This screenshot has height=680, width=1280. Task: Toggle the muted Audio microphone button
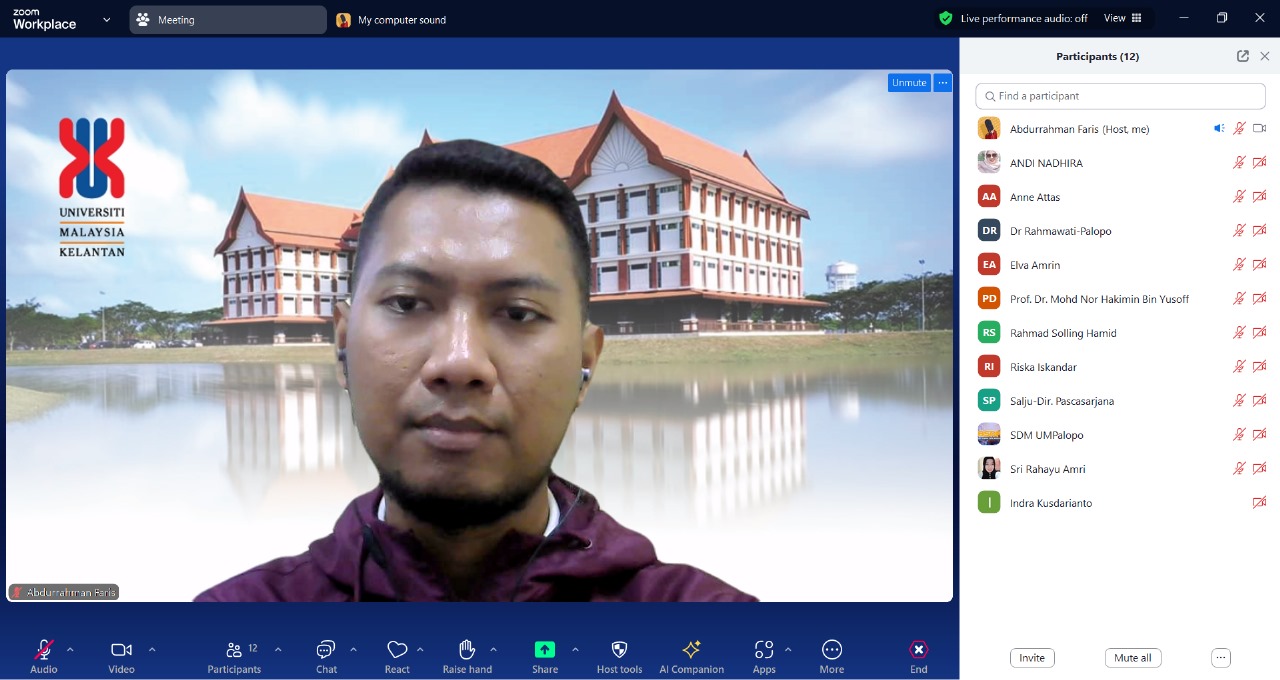click(44, 650)
